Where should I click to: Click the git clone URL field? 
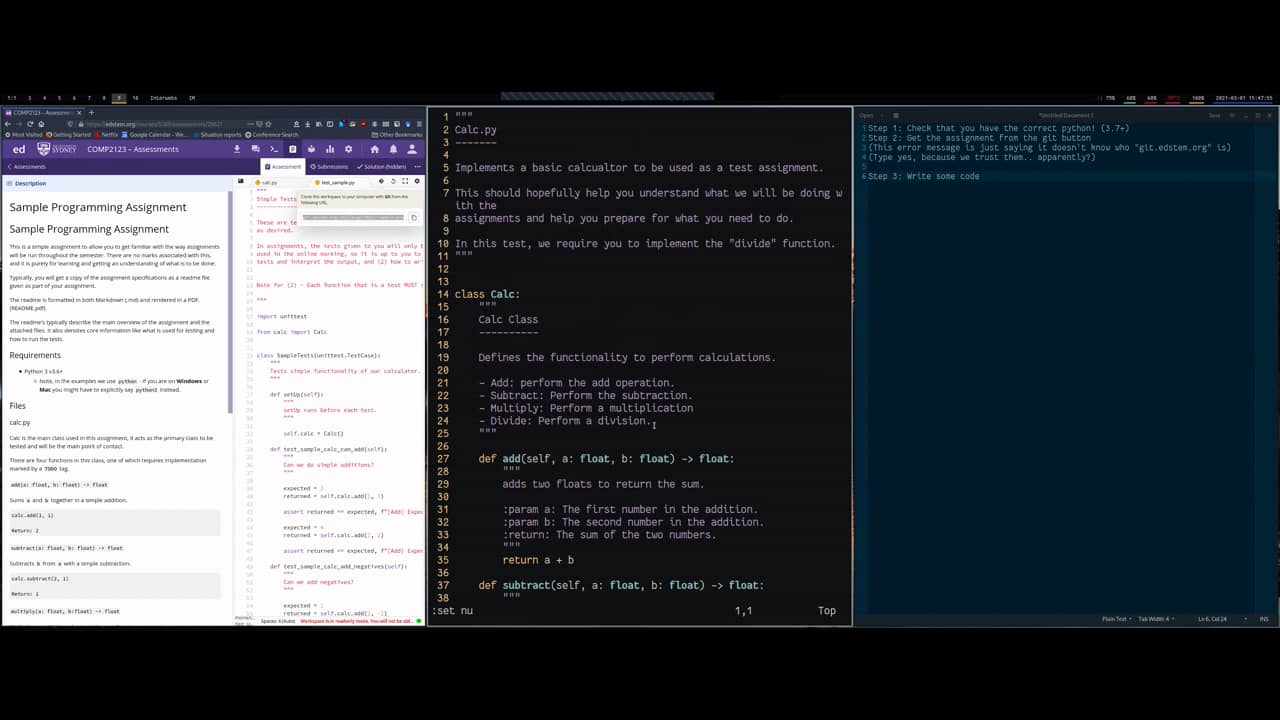coord(354,217)
